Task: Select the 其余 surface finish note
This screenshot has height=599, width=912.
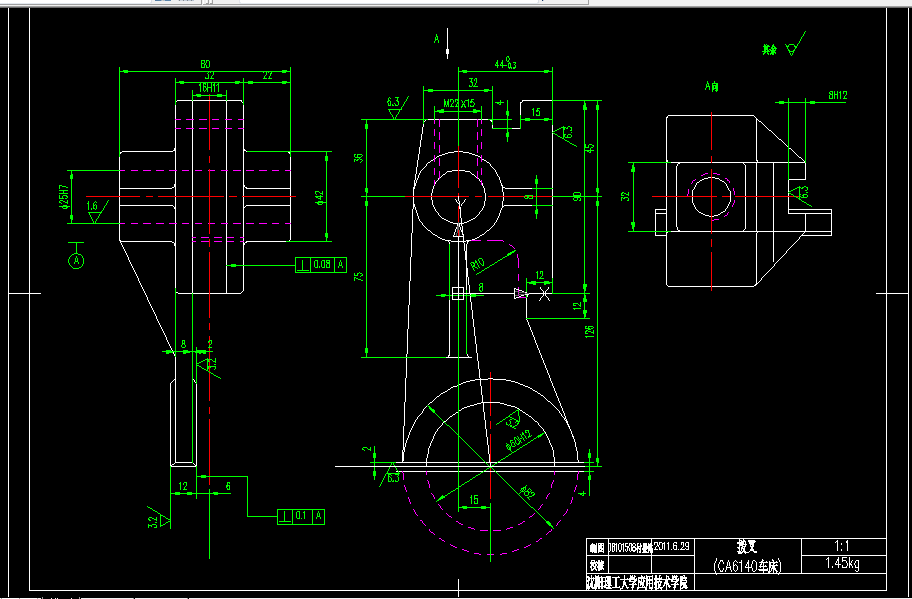Action: pyautogui.click(x=770, y=50)
